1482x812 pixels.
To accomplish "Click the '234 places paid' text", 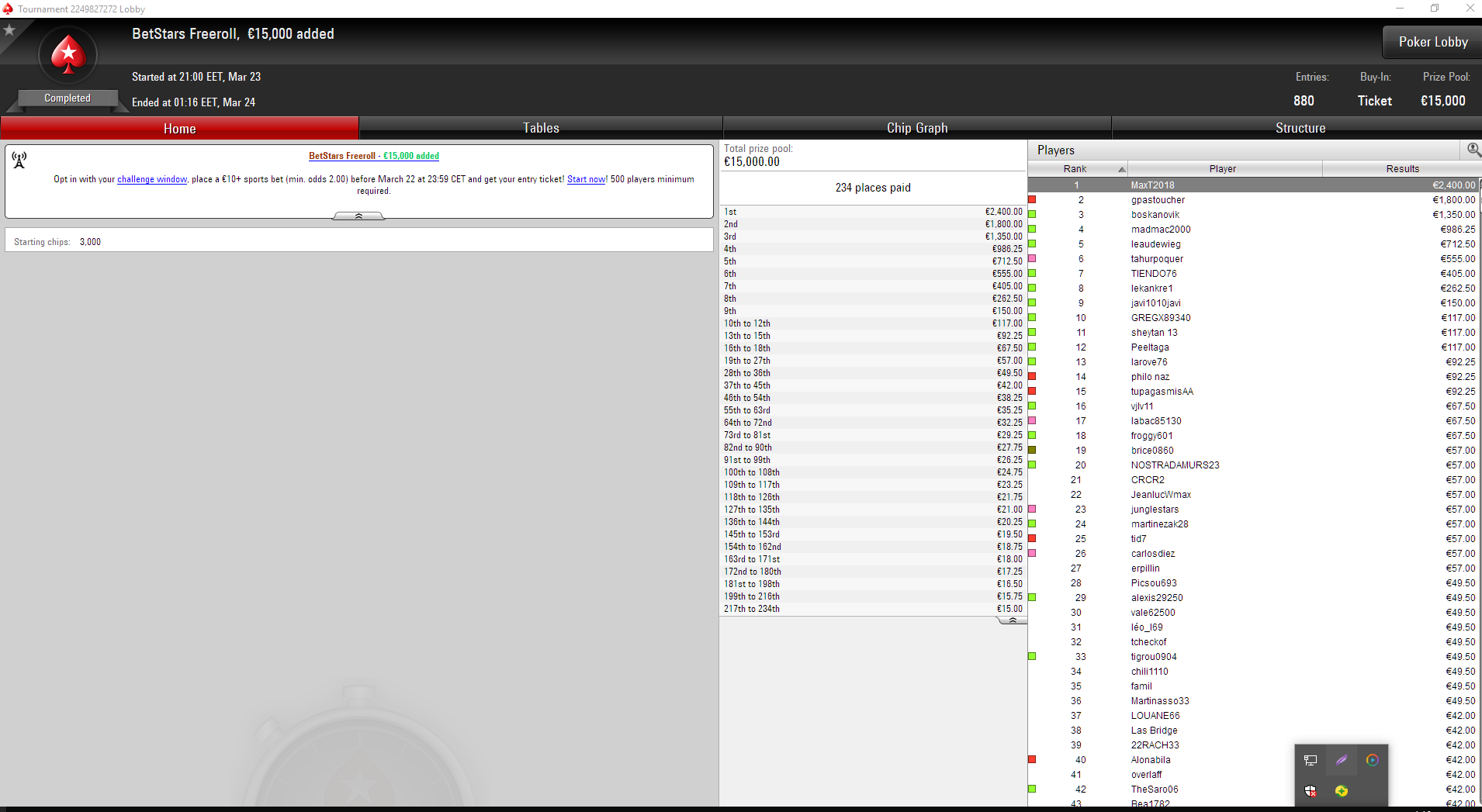I will (x=873, y=188).
